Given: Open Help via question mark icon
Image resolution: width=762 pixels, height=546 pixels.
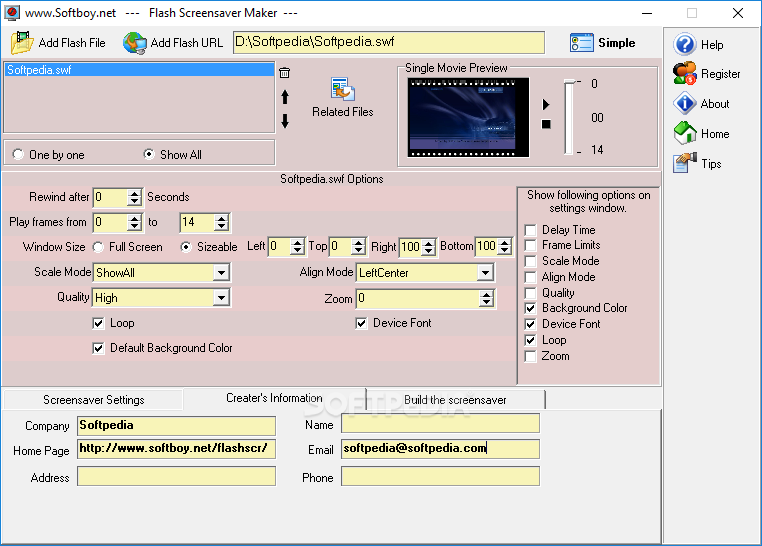Looking at the screenshot, I should click(685, 44).
